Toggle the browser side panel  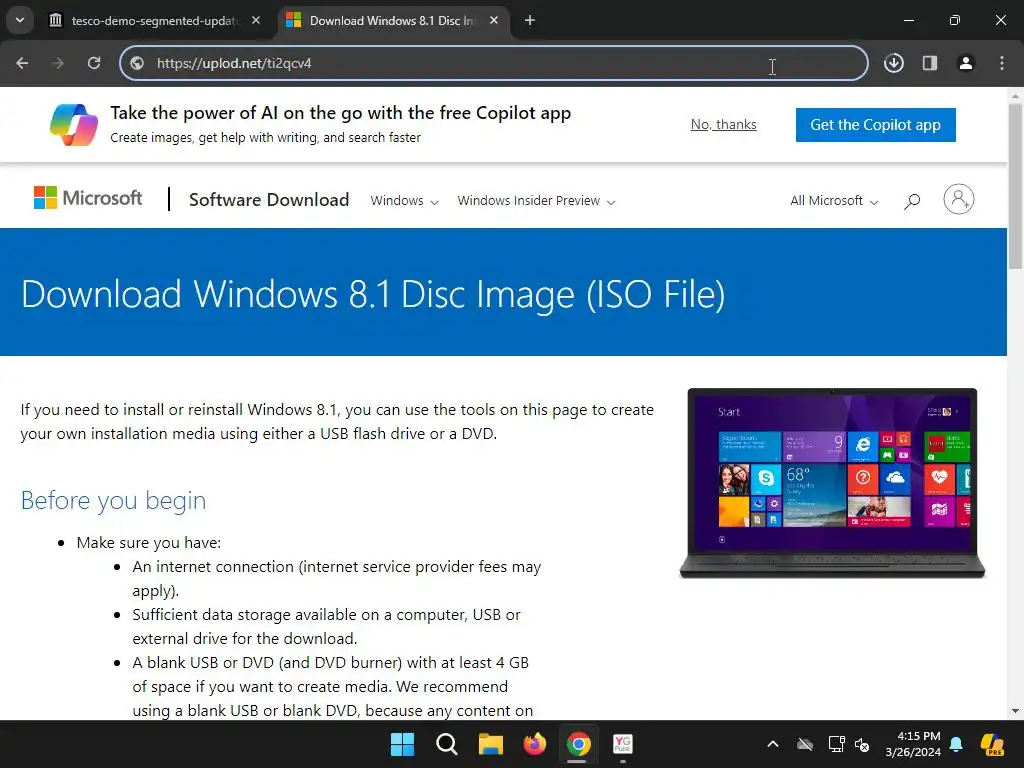pyautogui.click(x=930, y=63)
